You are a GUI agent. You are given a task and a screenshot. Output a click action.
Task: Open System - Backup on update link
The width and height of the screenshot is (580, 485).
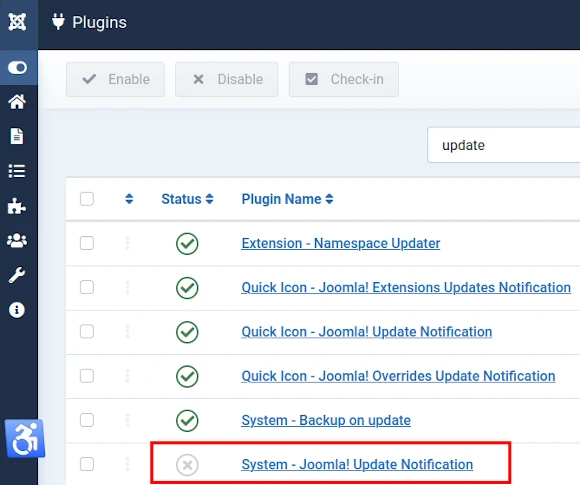(326, 420)
